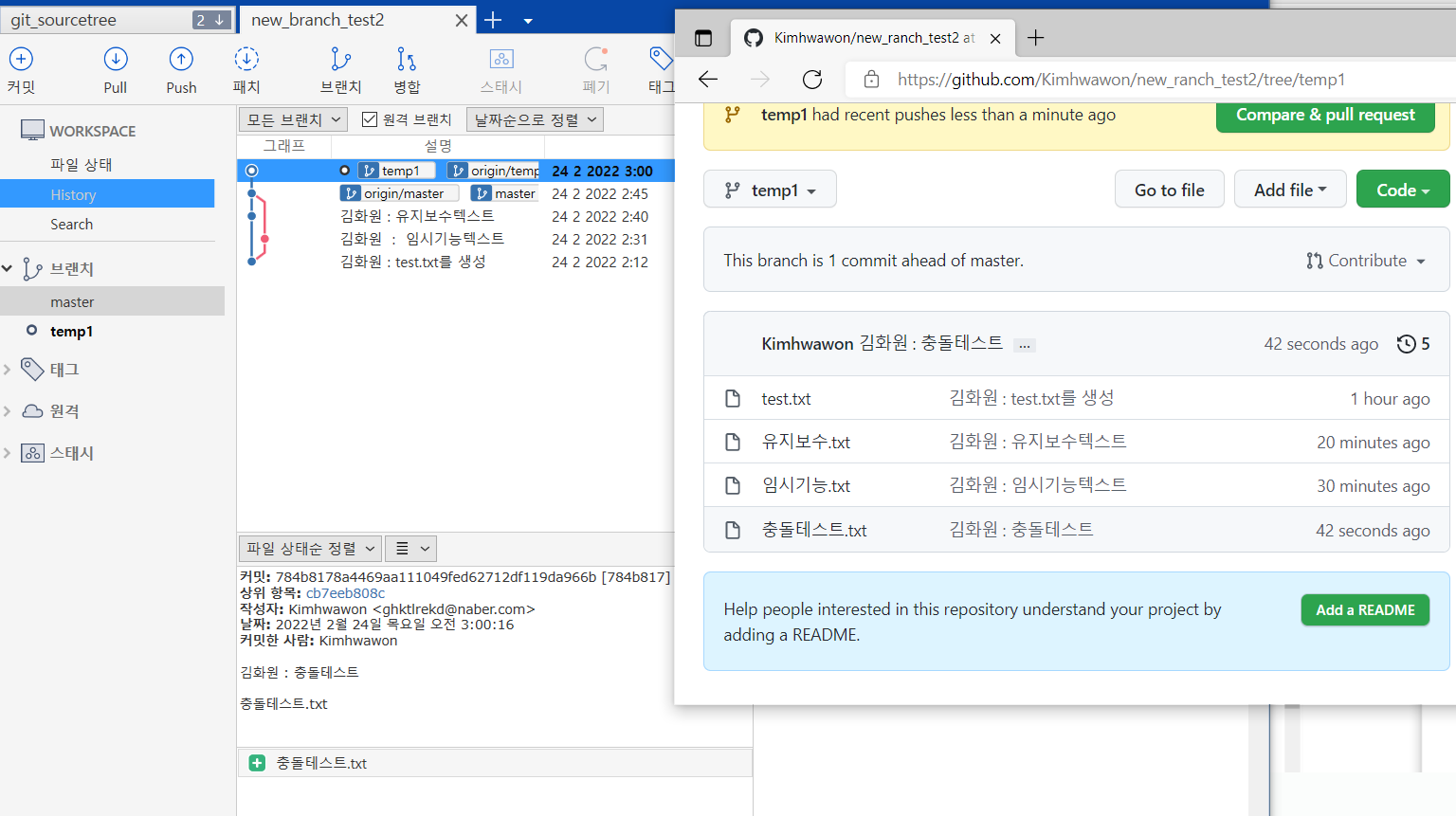Open the parent commit cb7eeb808c link

[345, 593]
